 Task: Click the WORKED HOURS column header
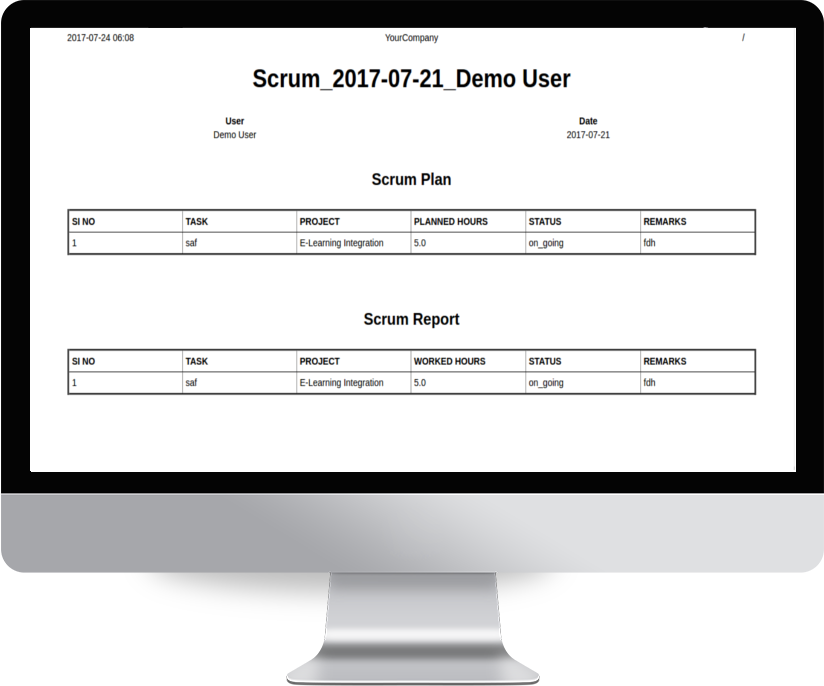coord(449,362)
